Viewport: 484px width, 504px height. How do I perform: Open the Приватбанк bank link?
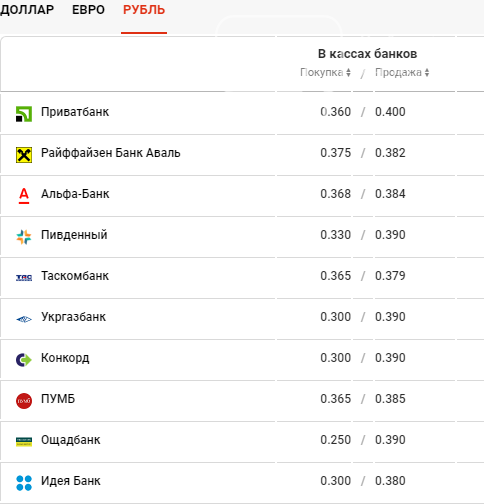[x=75, y=112]
